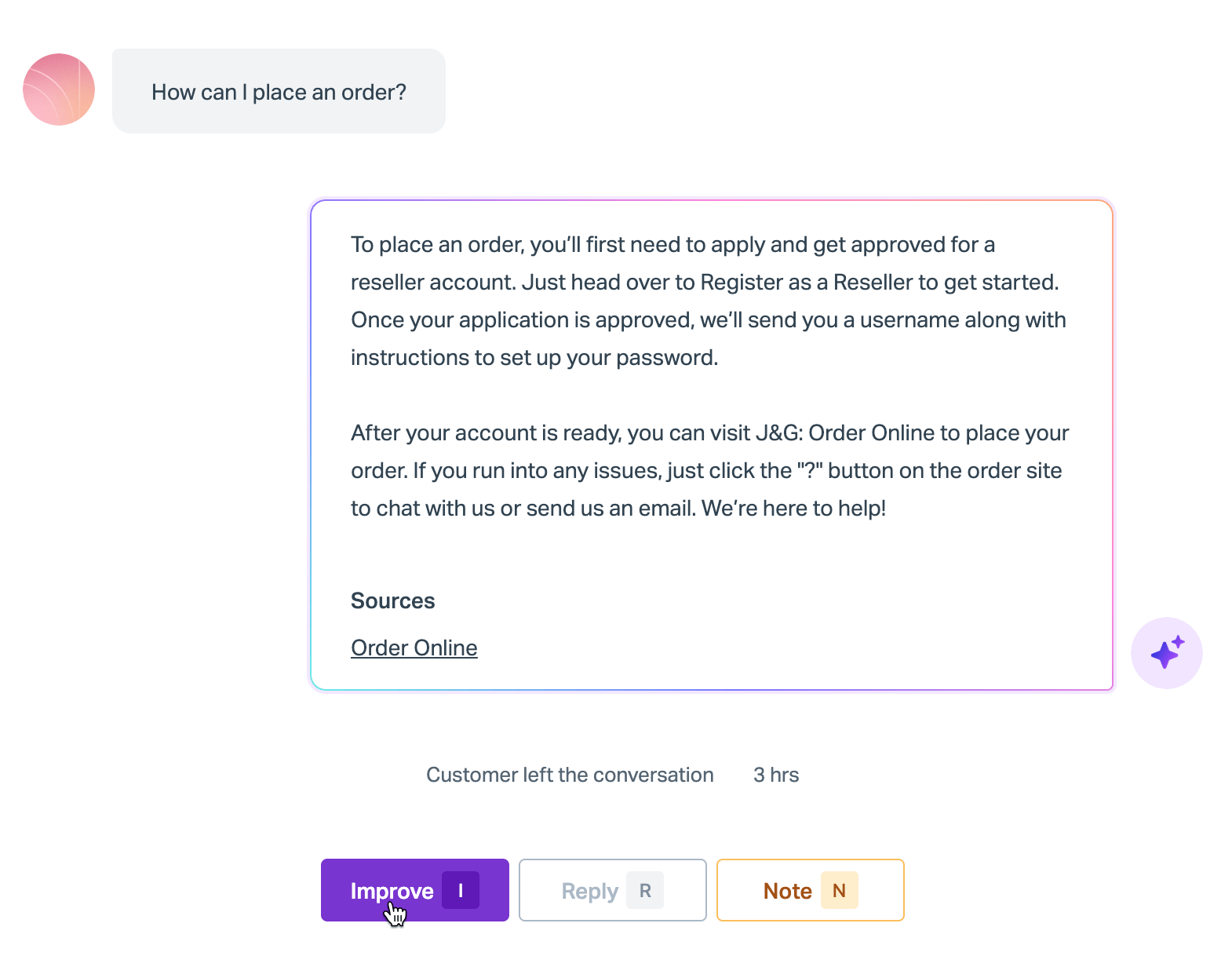Click 'instructions to set up your password' line
Image resolution: width=1232 pixels, height=967 pixels.
pos(534,357)
